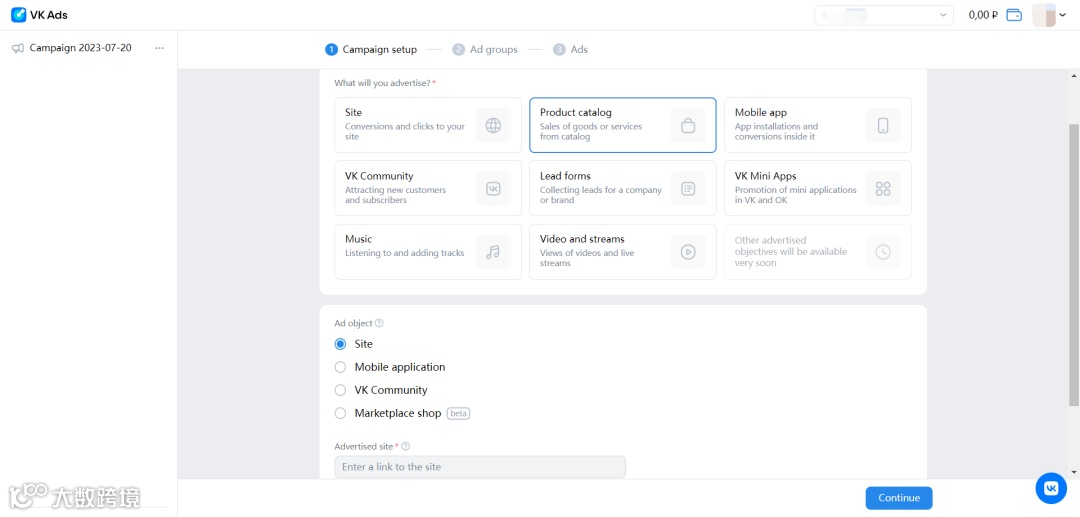Click the Ad object help question icon
This screenshot has height=517, width=1080.
(x=379, y=323)
